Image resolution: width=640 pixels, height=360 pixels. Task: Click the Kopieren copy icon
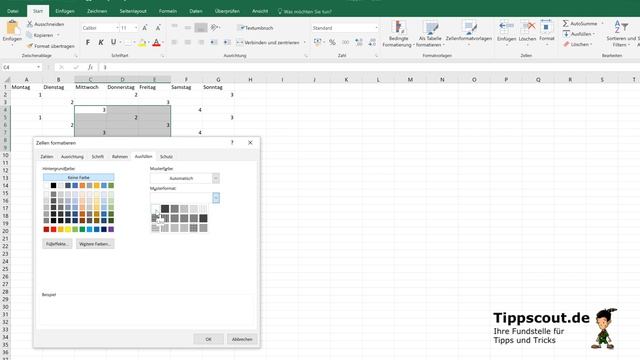[x=29, y=35]
